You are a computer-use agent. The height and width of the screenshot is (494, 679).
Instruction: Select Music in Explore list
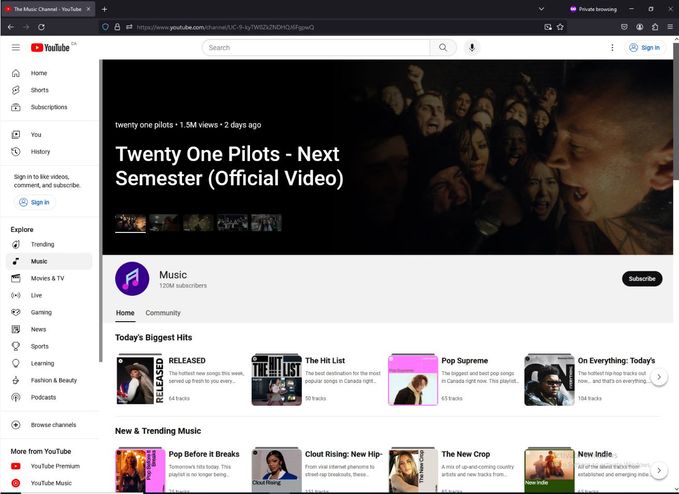48,261
